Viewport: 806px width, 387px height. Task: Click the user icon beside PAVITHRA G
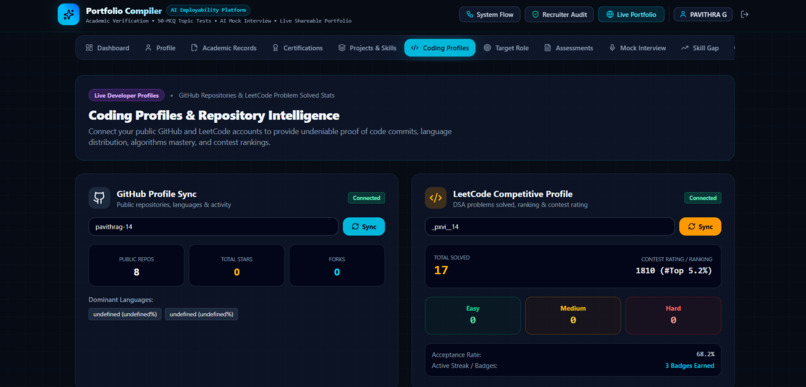[x=683, y=14]
